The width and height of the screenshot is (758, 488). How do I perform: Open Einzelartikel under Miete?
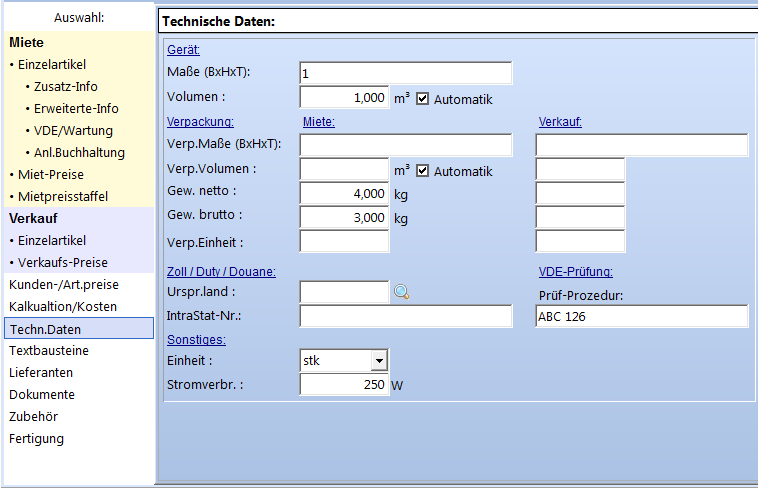pos(52,64)
